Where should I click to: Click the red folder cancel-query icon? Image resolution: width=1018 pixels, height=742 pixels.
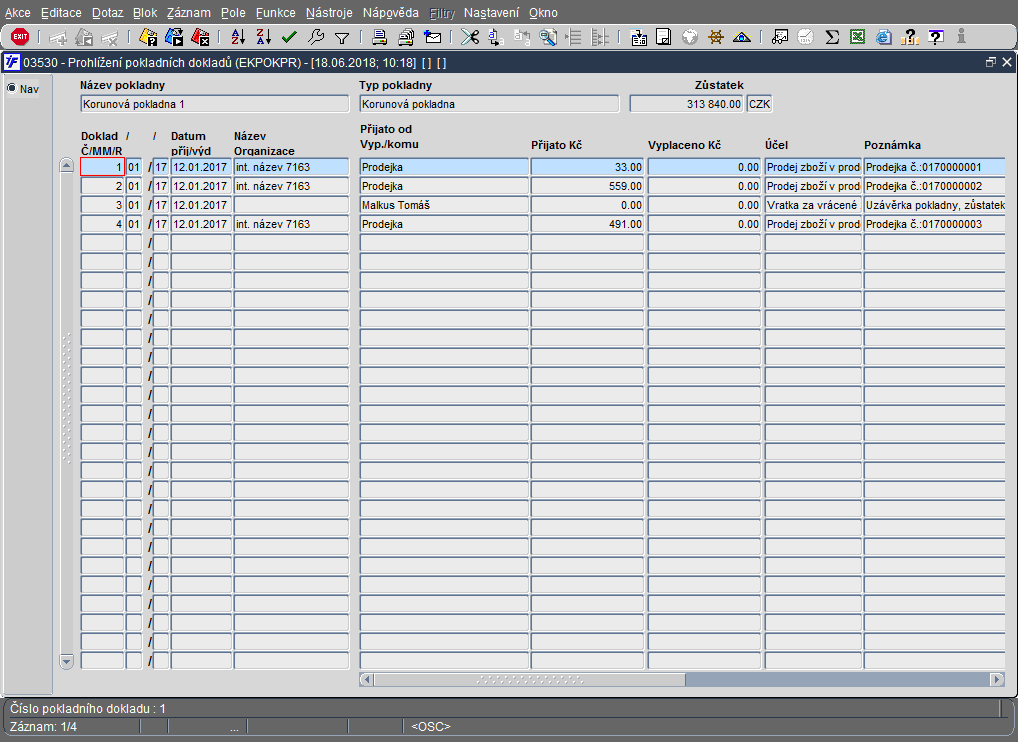click(x=200, y=37)
